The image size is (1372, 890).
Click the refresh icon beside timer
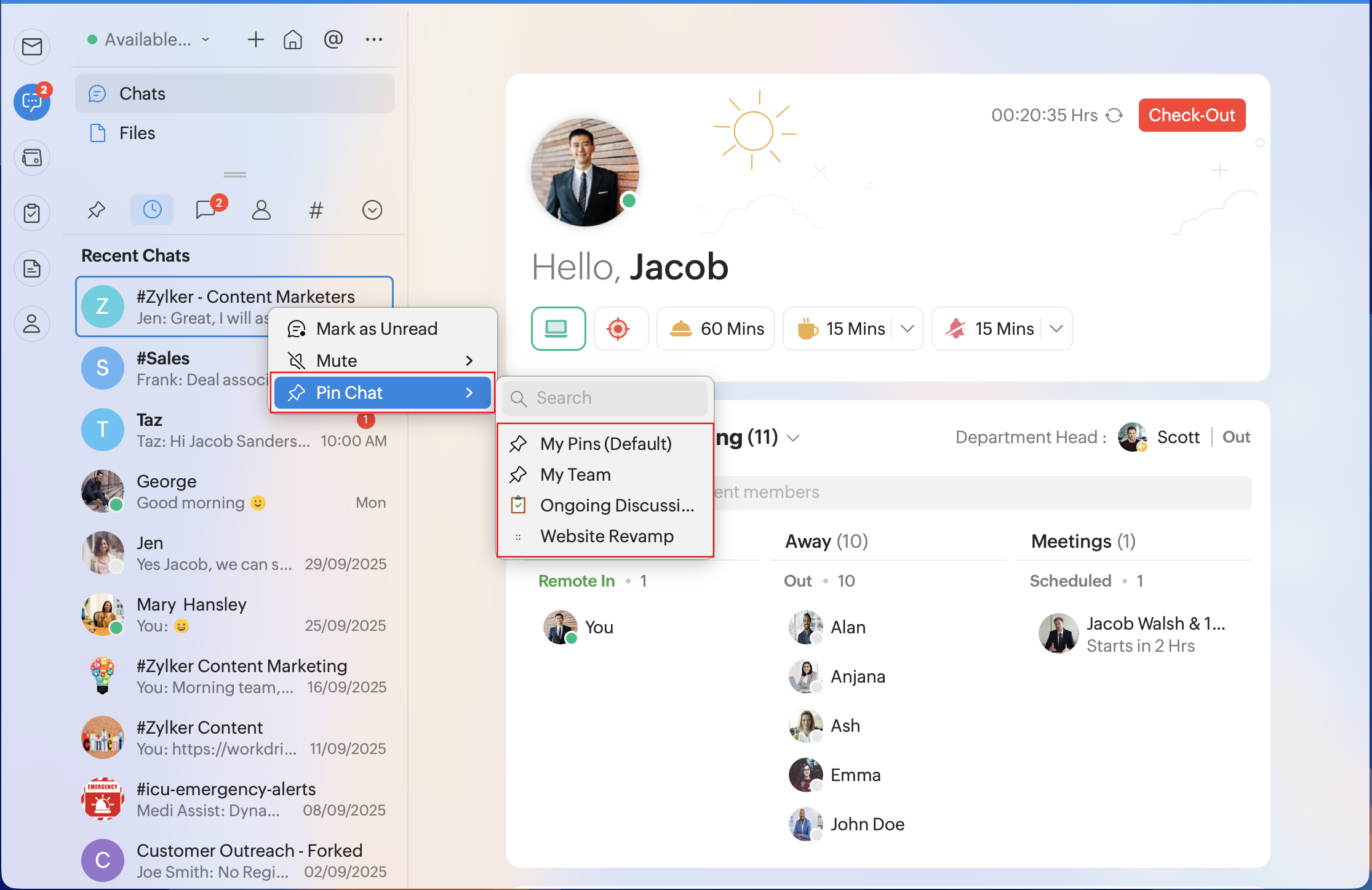(x=1114, y=116)
